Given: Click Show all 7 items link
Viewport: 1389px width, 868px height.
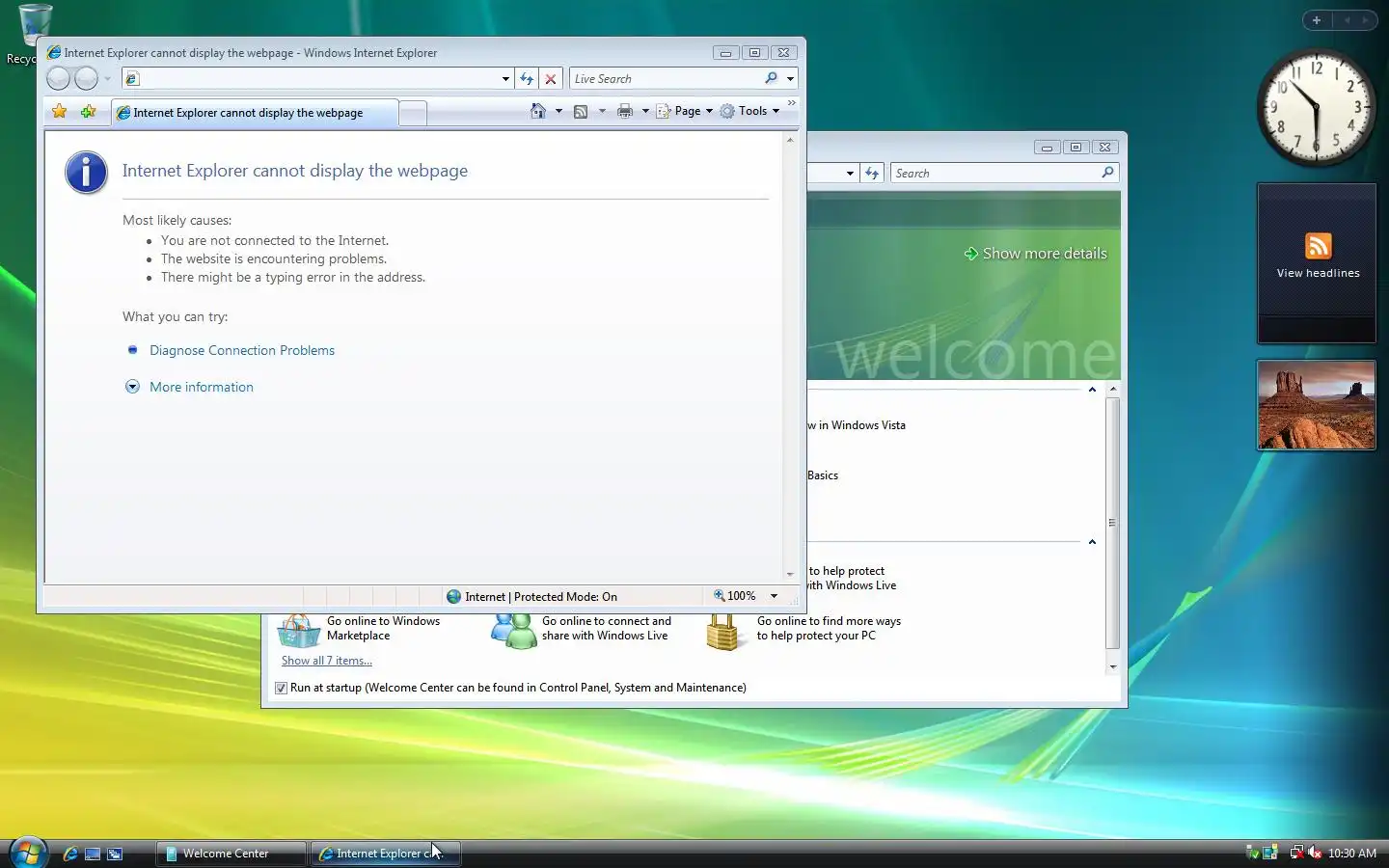Looking at the screenshot, I should (326, 661).
